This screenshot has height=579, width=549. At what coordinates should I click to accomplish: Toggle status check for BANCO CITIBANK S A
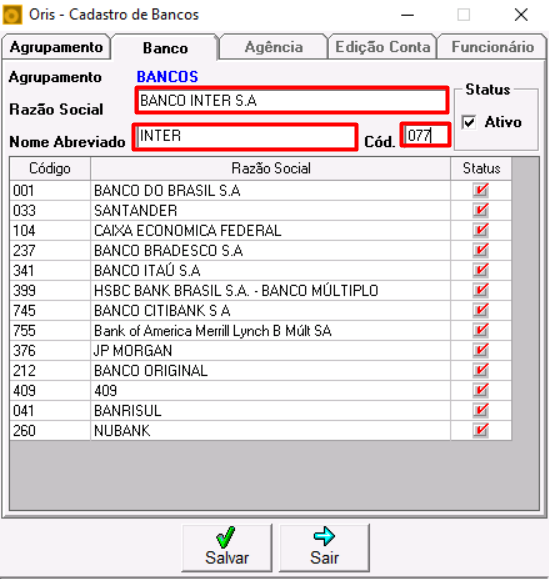(x=481, y=310)
